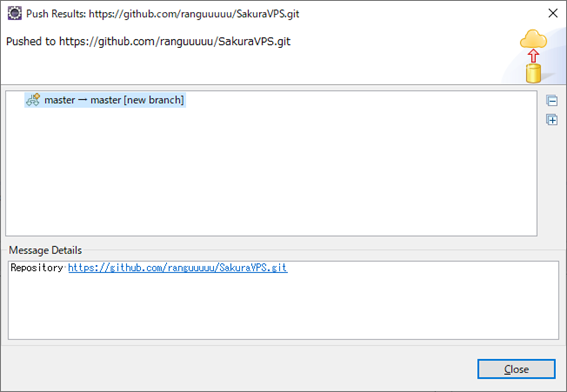This screenshot has width=567, height=392.
Task: Click the Expand All icon
Action: [552, 120]
